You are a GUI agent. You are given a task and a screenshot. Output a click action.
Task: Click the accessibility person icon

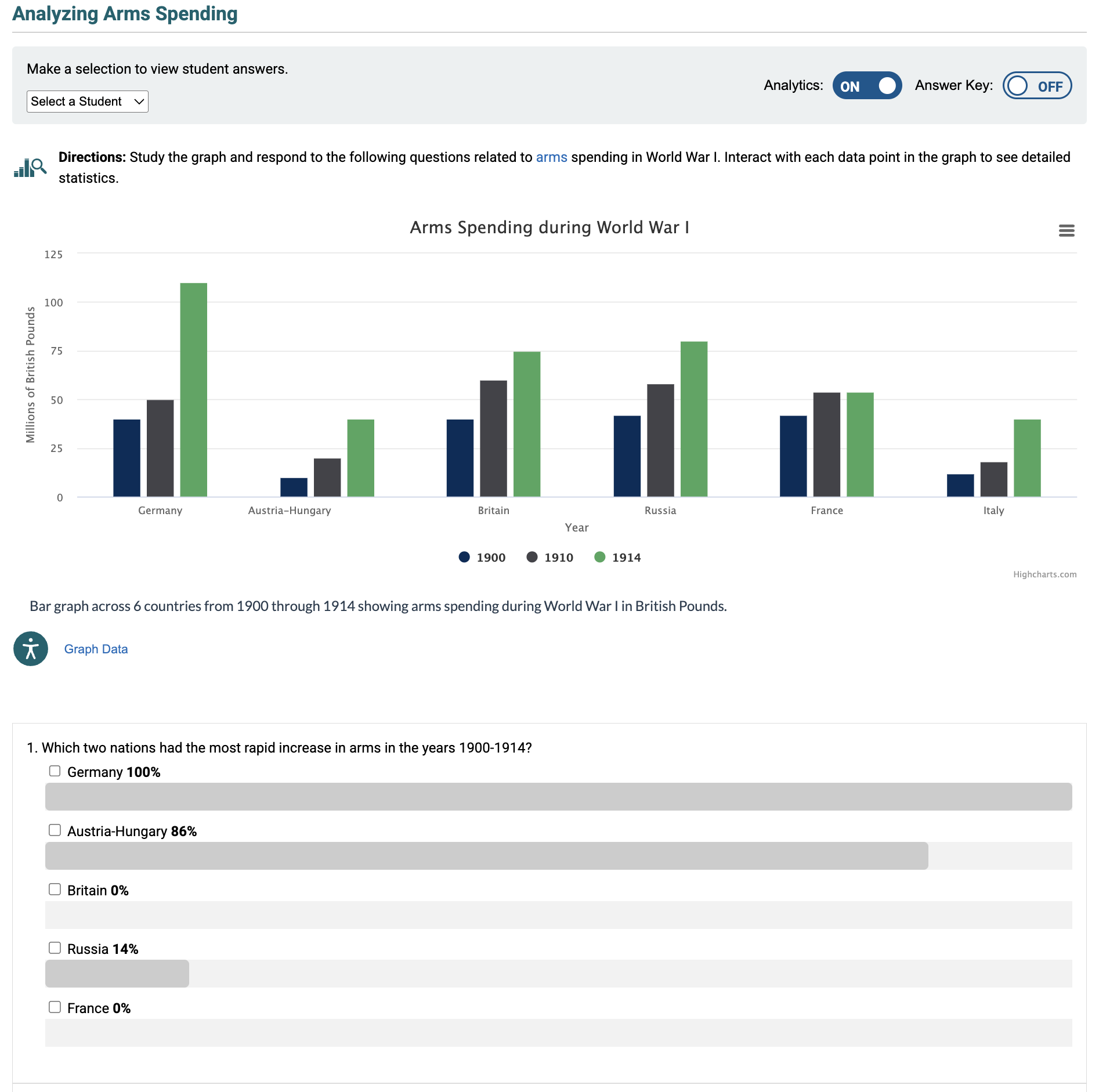coord(30,649)
